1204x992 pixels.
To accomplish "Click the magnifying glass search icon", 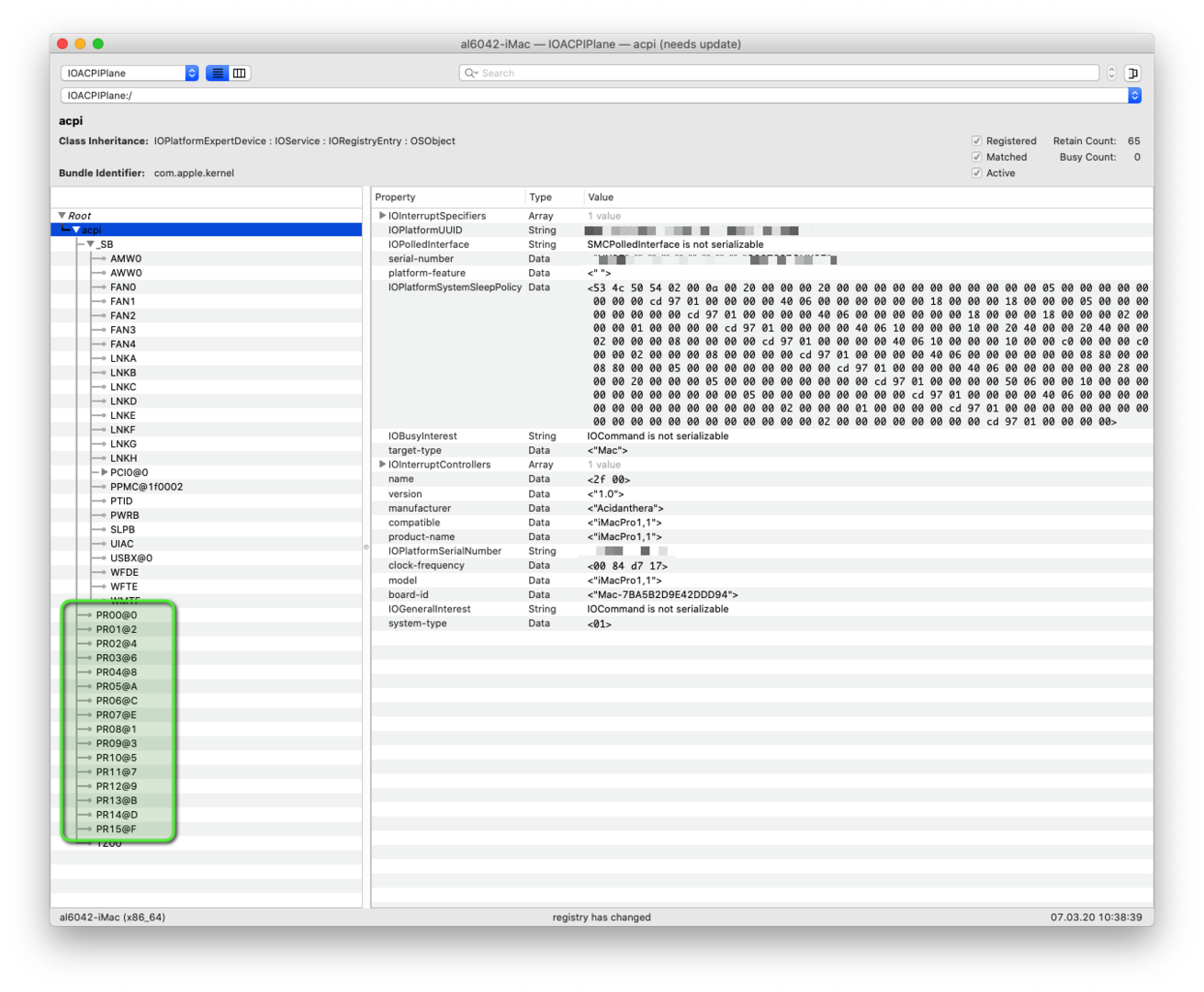I will 471,73.
